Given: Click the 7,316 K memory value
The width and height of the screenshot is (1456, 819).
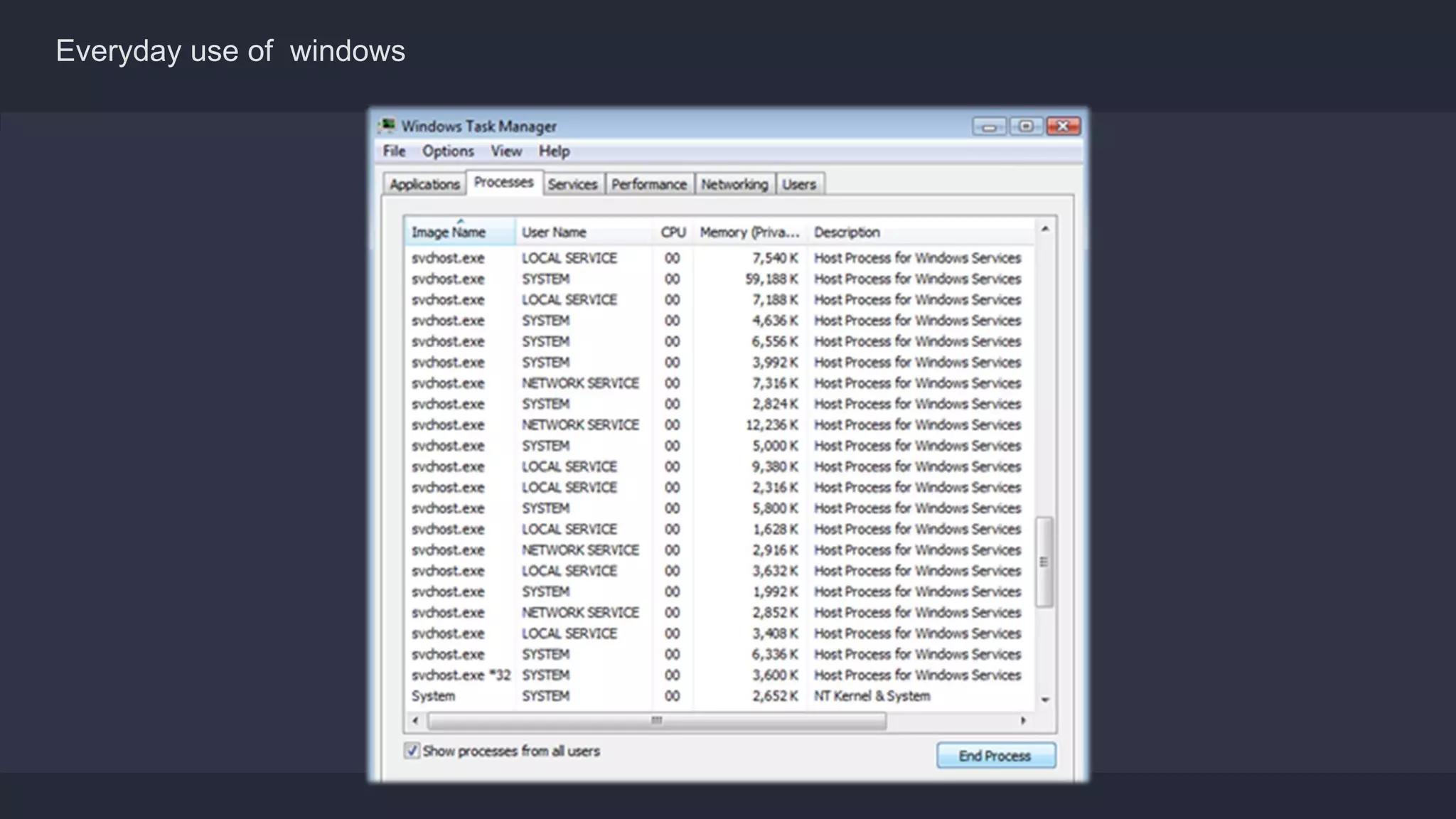Looking at the screenshot, I should point(775,383).
